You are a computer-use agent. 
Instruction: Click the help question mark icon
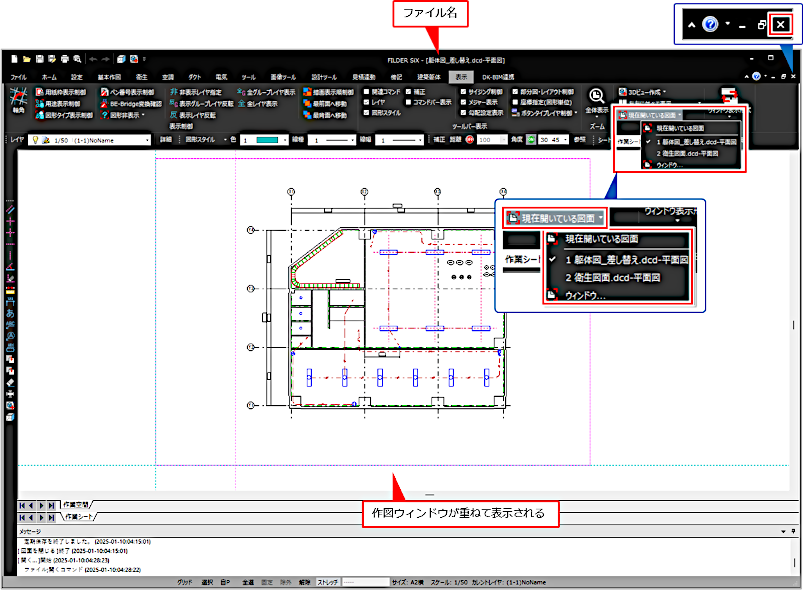(755, 76)
